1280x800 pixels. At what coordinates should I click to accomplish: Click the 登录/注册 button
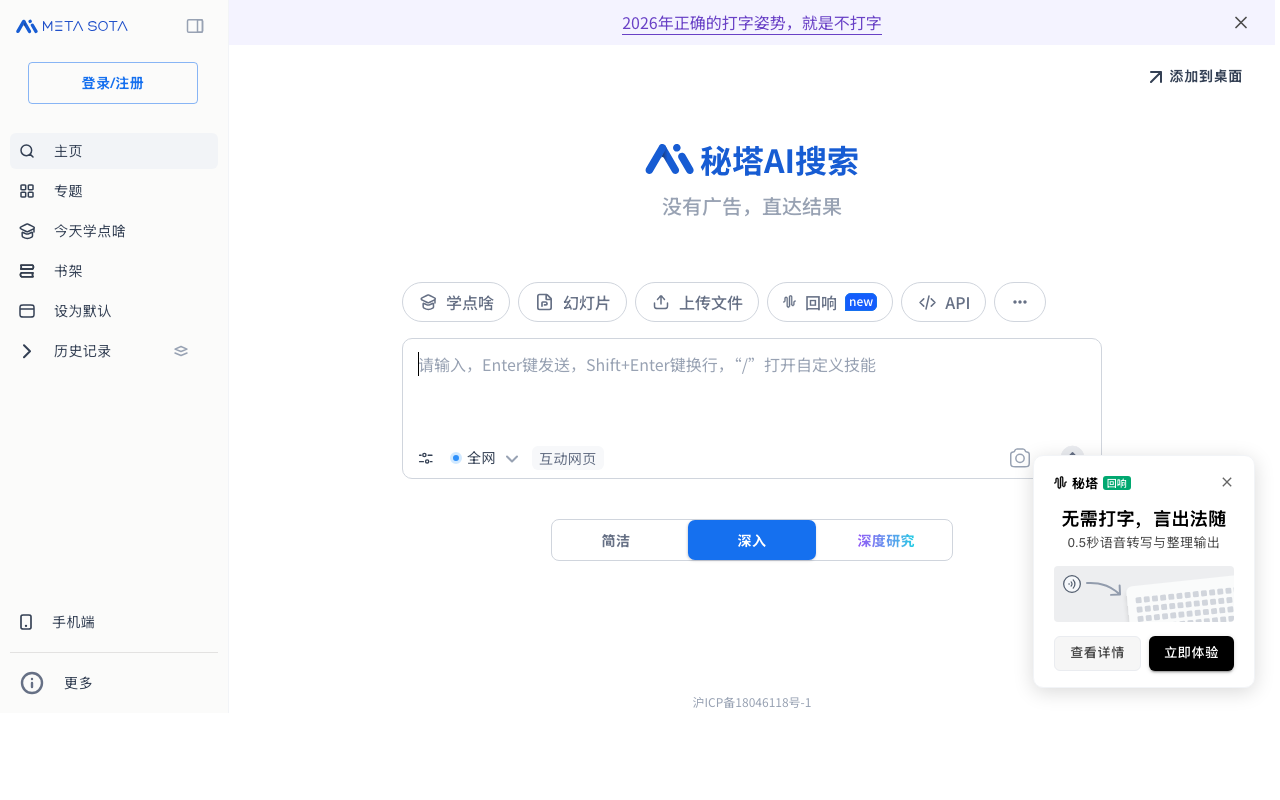click(x=112, y=83)
